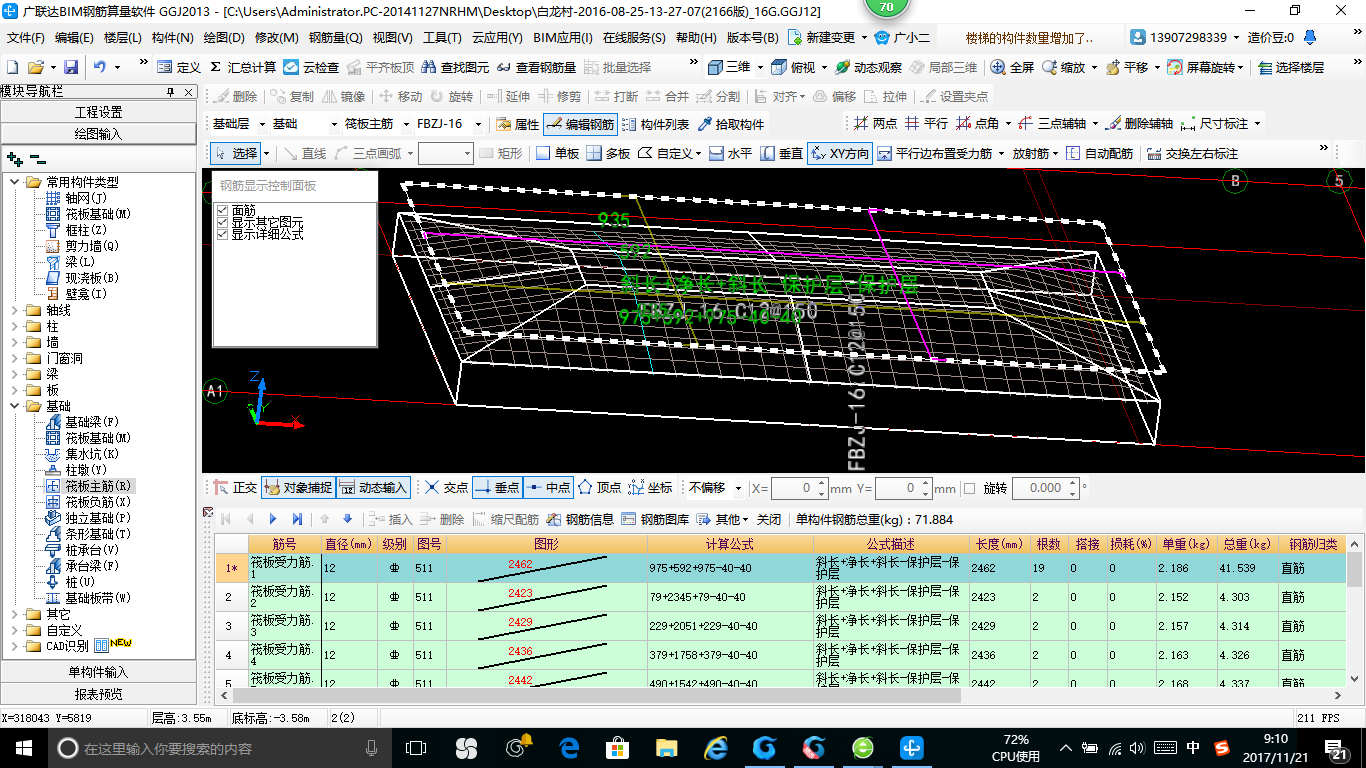This screenshot has width=1366, height=768.
Task: Click the 工程设置 panel button
Action: tap(99, 112)
